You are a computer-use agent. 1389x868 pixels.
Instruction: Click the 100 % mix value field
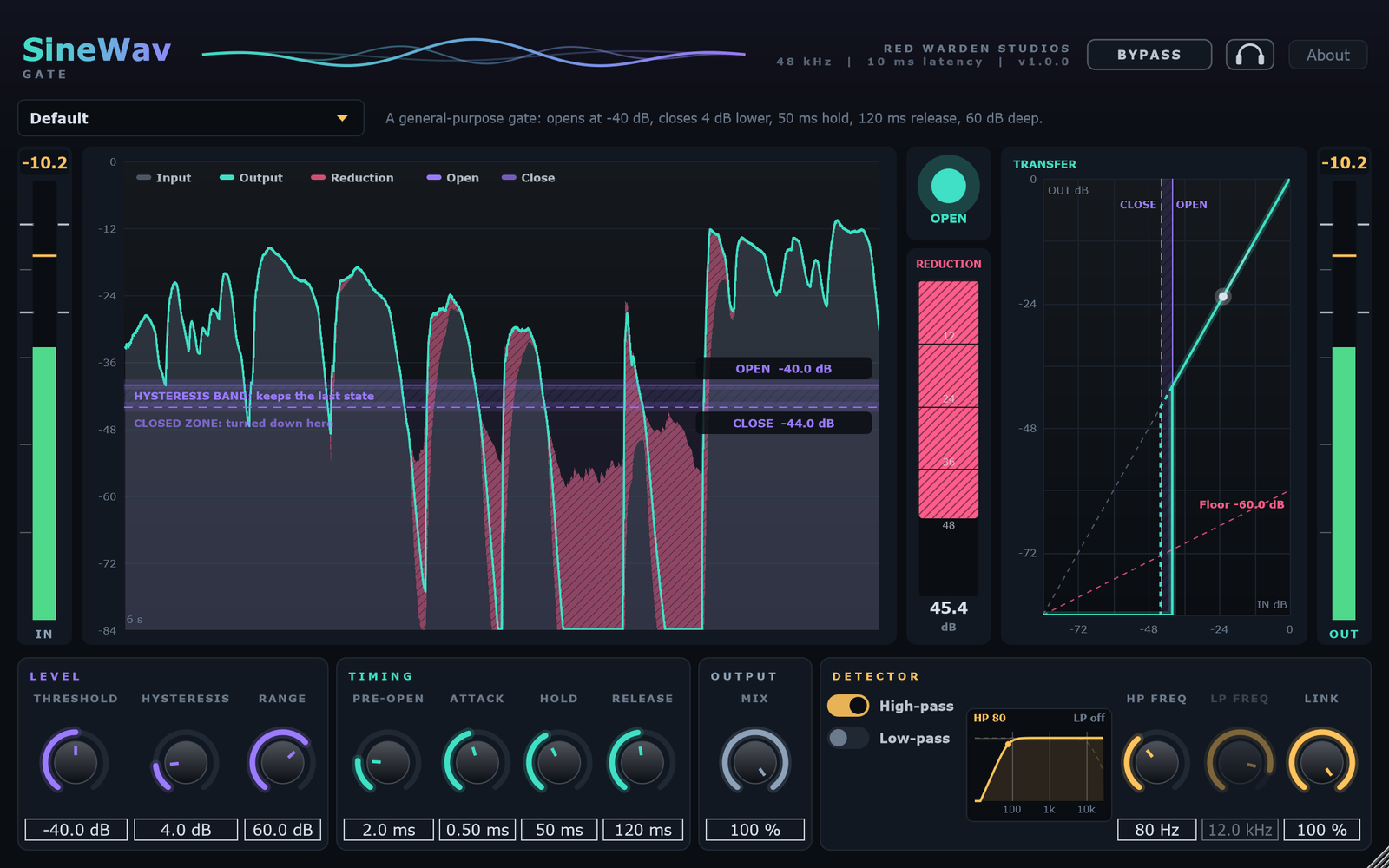(x=755, y=830)
